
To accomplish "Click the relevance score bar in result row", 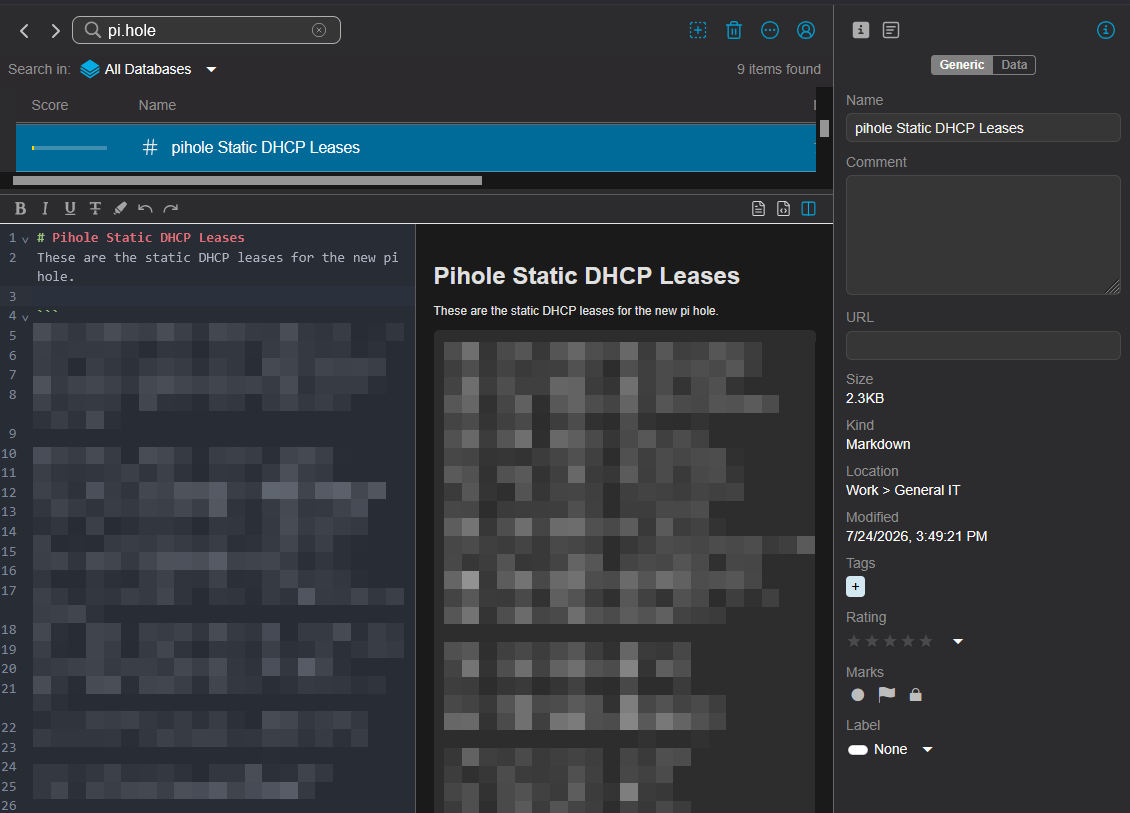I will coord(69,148).
